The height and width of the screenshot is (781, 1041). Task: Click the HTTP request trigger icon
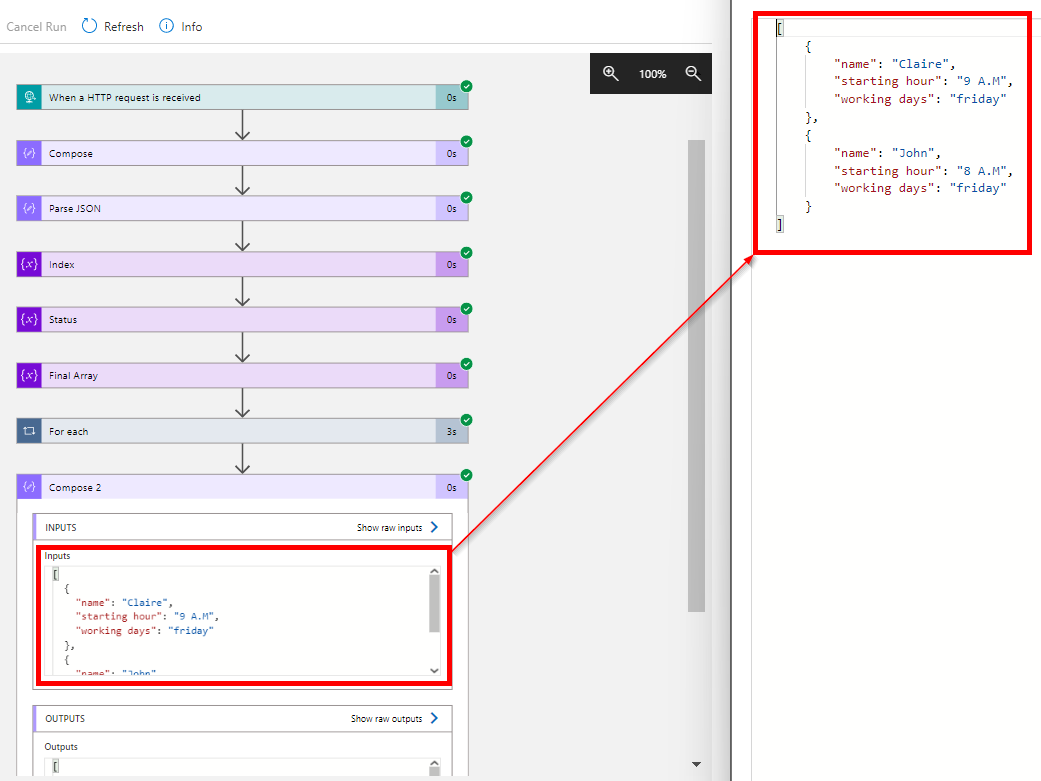29,97
